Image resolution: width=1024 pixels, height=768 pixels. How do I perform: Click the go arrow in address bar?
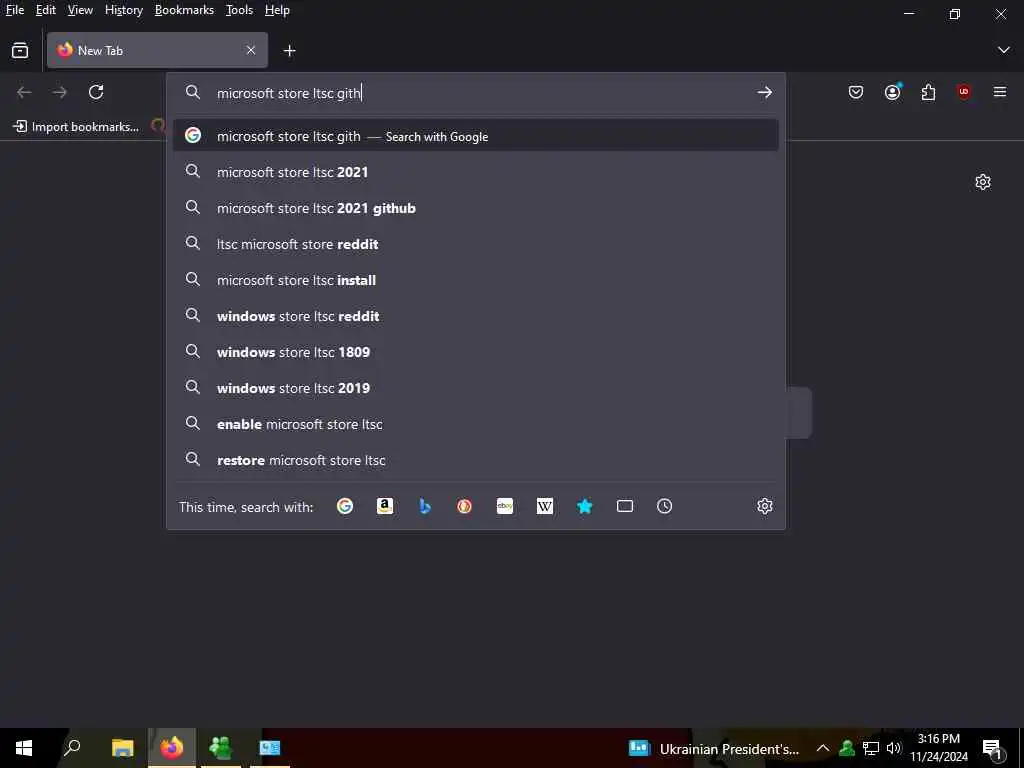[x=765, y=93]
